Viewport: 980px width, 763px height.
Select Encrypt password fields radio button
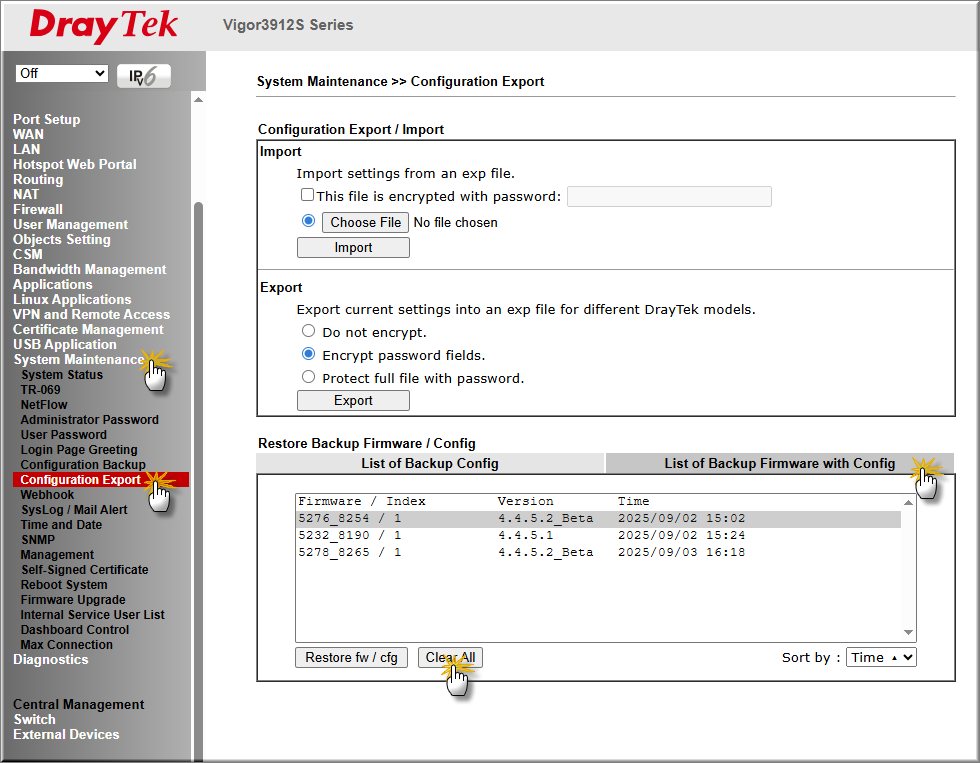coord(308,354)
